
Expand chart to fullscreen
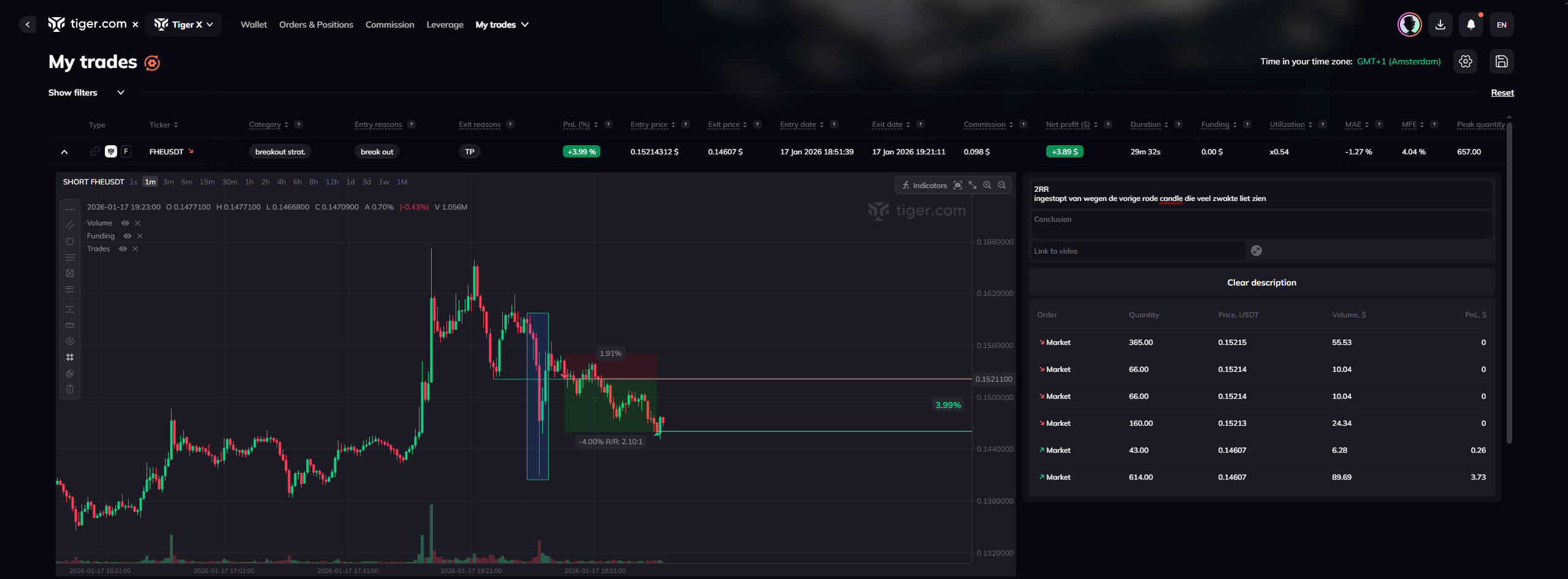[972, 185]
